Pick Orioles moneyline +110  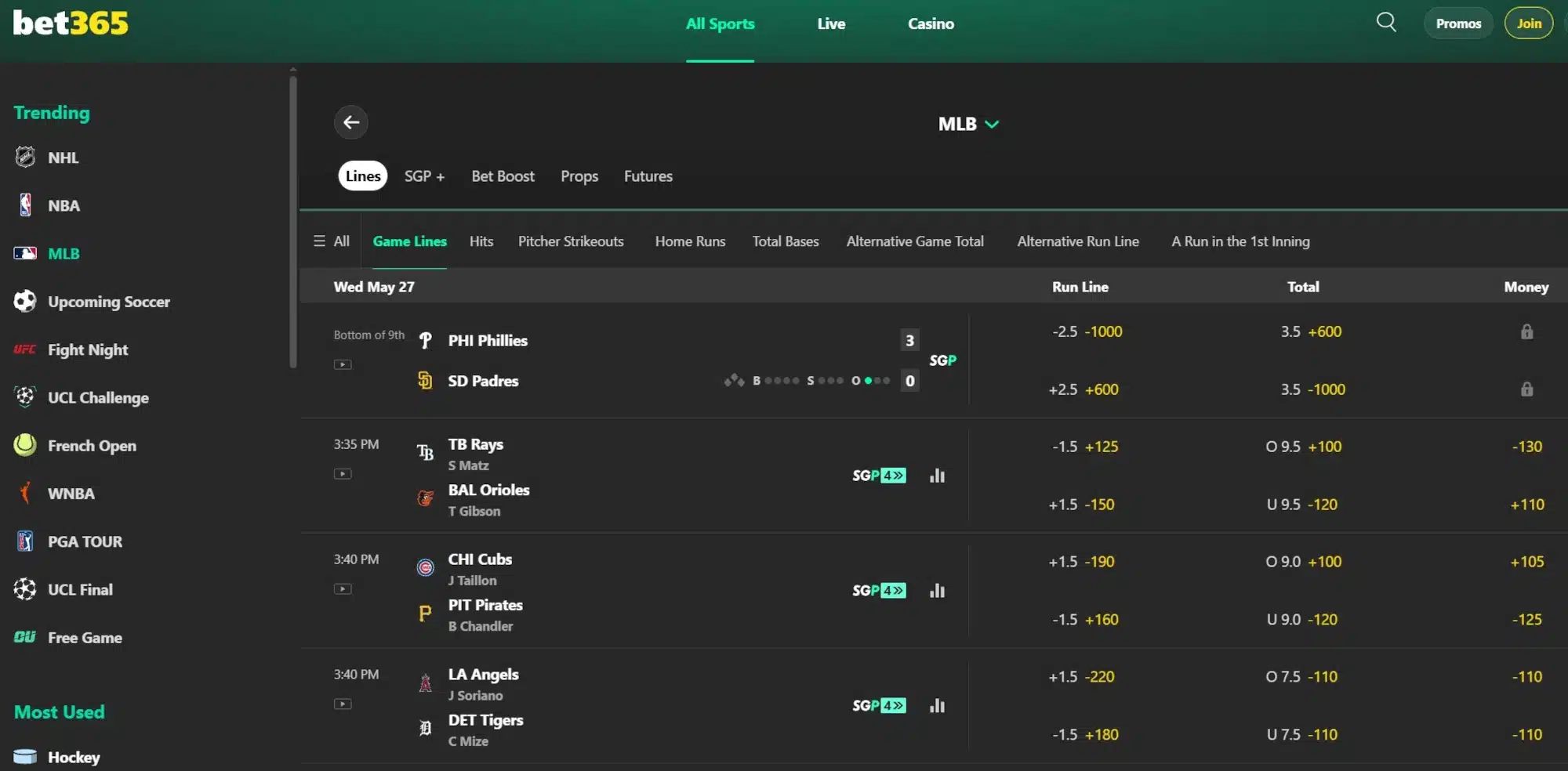[x=1527, y=505]
